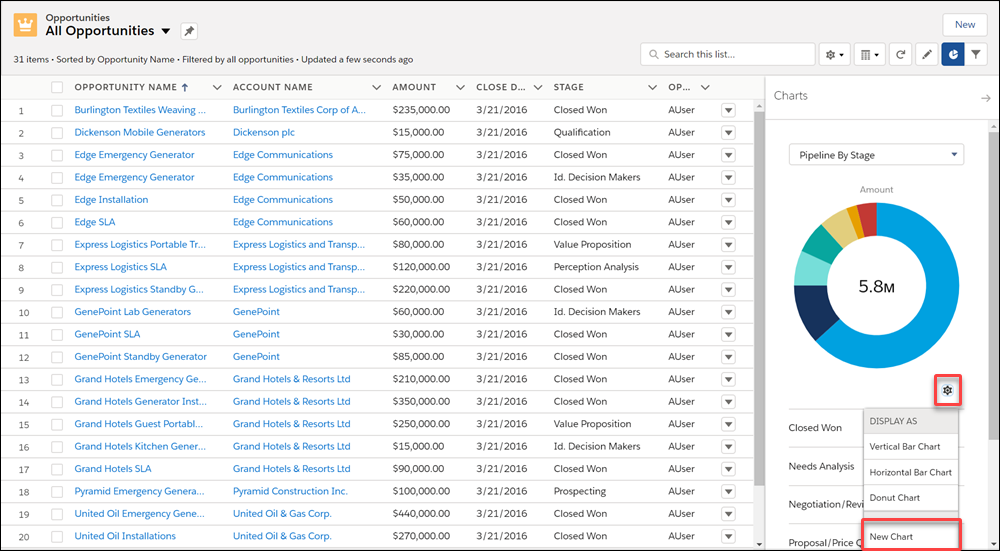1000x551 pixels.
Task: Open Account Name column menu chevron
Action: tap(376, 87)
